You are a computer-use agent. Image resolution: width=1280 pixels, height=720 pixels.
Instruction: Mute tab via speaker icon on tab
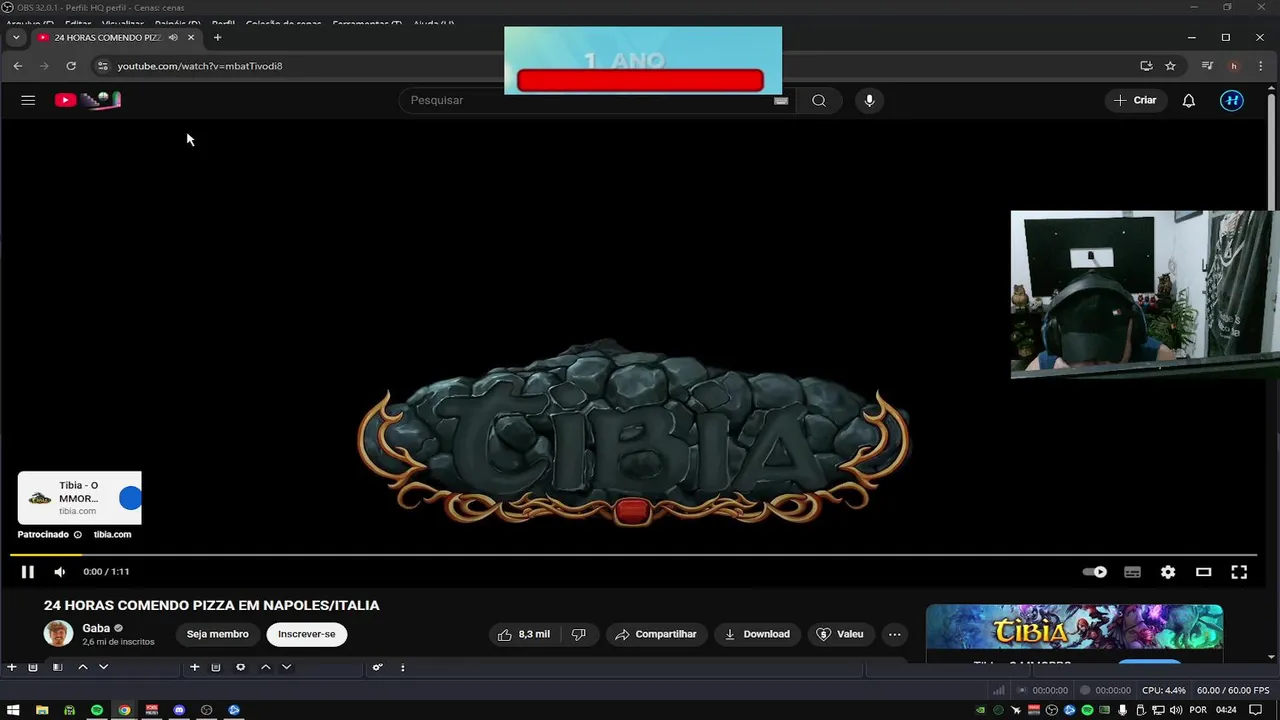coord(173,38)
